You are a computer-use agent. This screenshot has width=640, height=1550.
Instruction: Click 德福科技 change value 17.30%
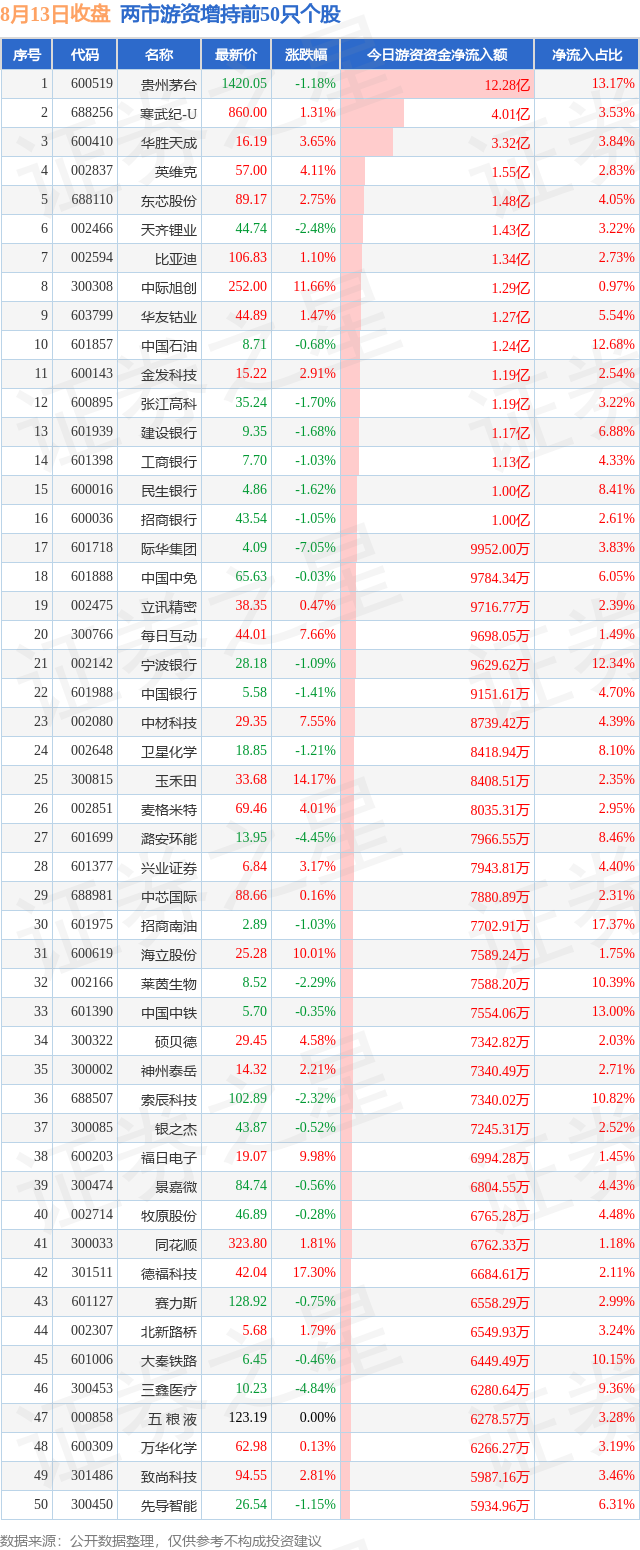point(315,1273)
